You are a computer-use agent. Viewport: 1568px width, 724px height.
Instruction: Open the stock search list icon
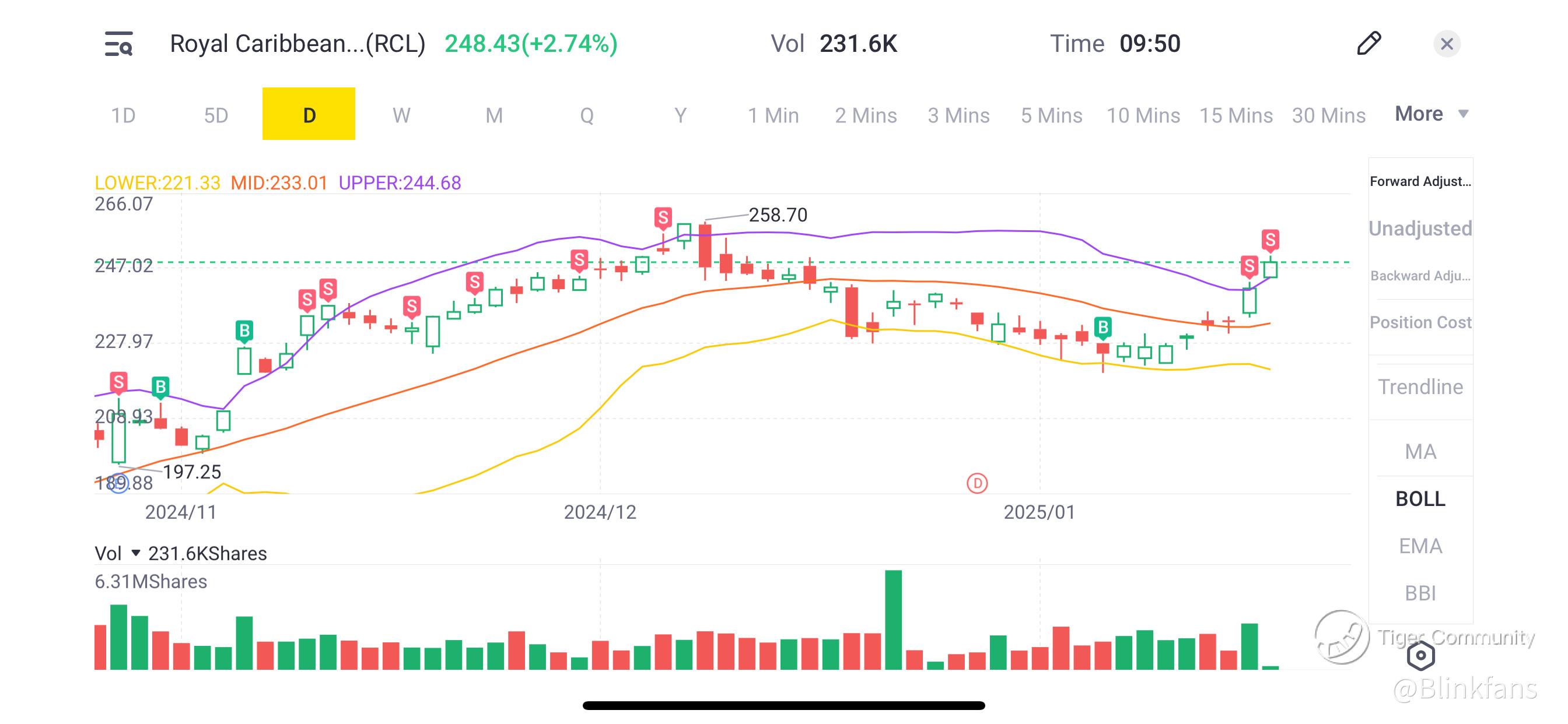pos(118,44)
